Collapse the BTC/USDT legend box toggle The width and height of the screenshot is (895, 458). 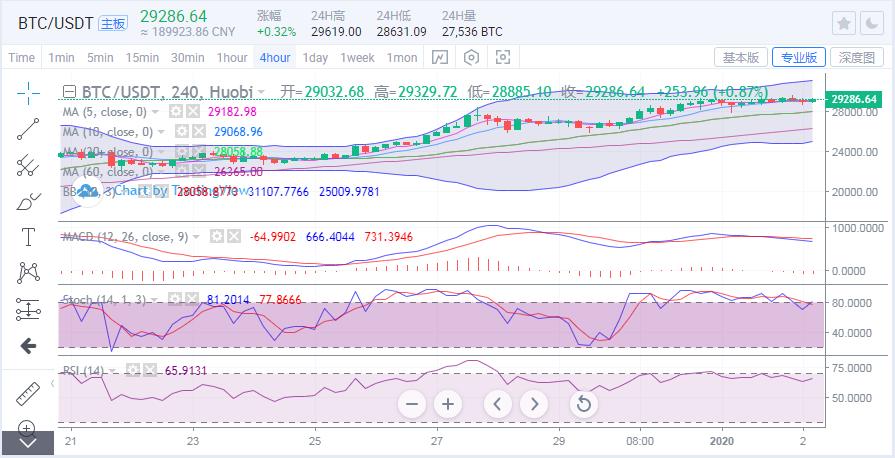point(69,91)
